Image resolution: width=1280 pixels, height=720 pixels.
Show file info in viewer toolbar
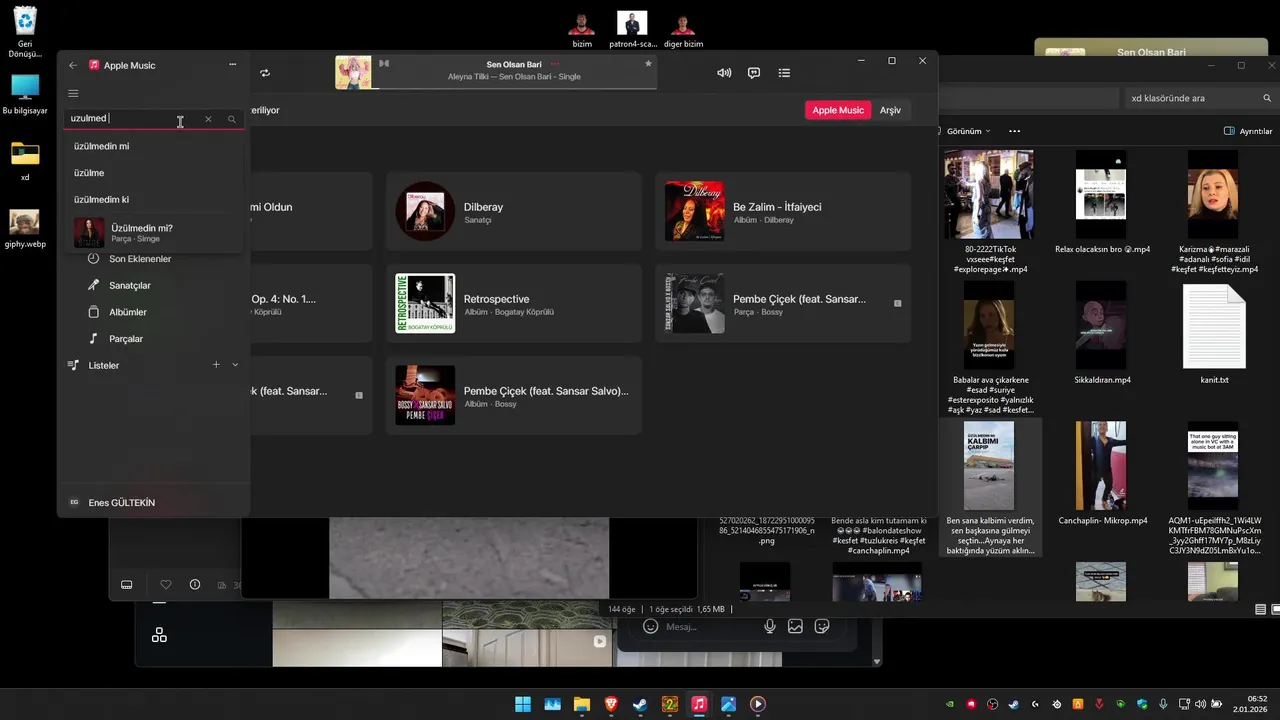point(195,585)
